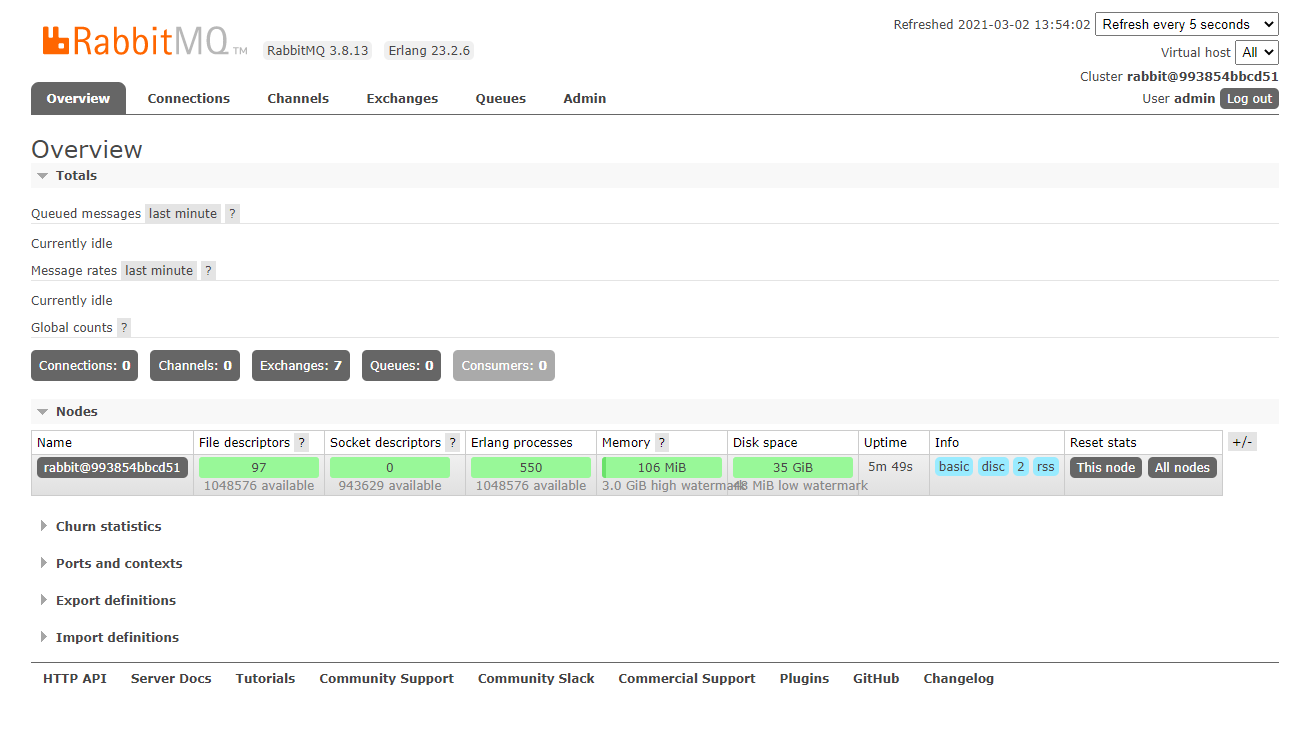1305x733 pixels.
Task: Click the Erlang 23.2.6 version badge
Action: pos(429,50)
